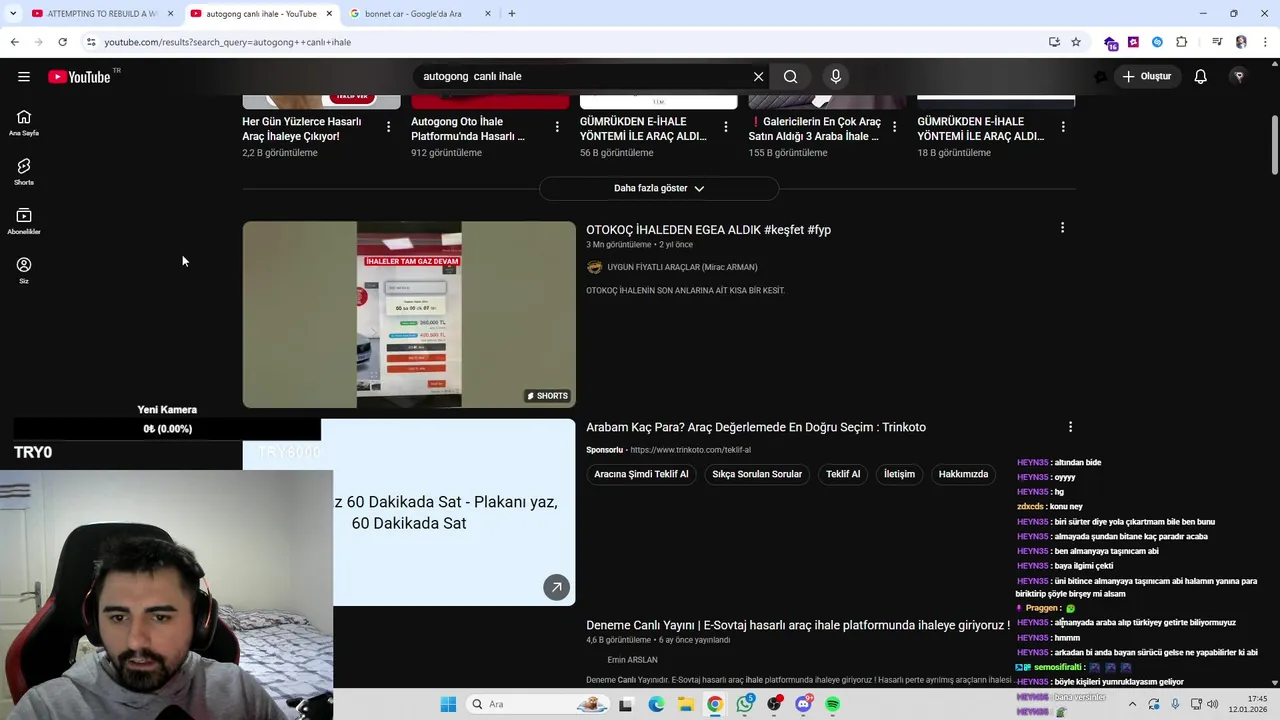Go back in browser history
This screenshot has height=720, width=1280.
click(x=14, y=42)
